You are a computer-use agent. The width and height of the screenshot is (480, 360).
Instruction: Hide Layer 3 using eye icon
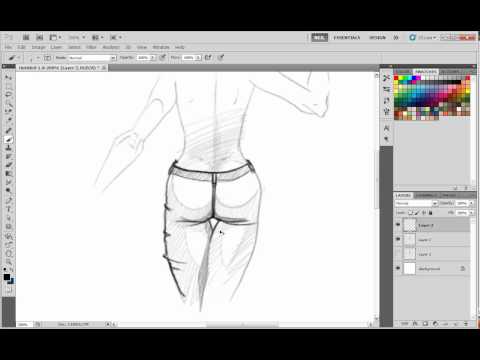[x=398, y=225]
